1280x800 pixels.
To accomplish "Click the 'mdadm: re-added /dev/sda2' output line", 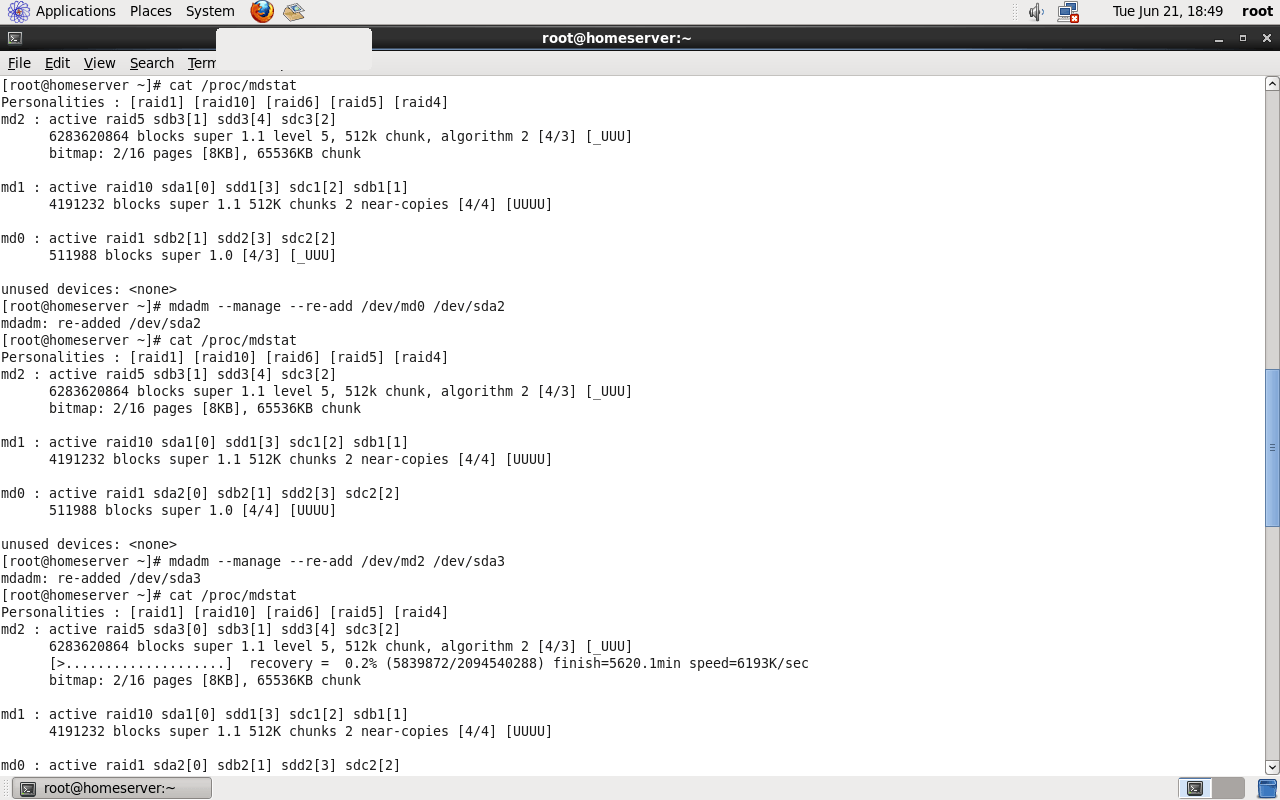I will tap(101, 323).
